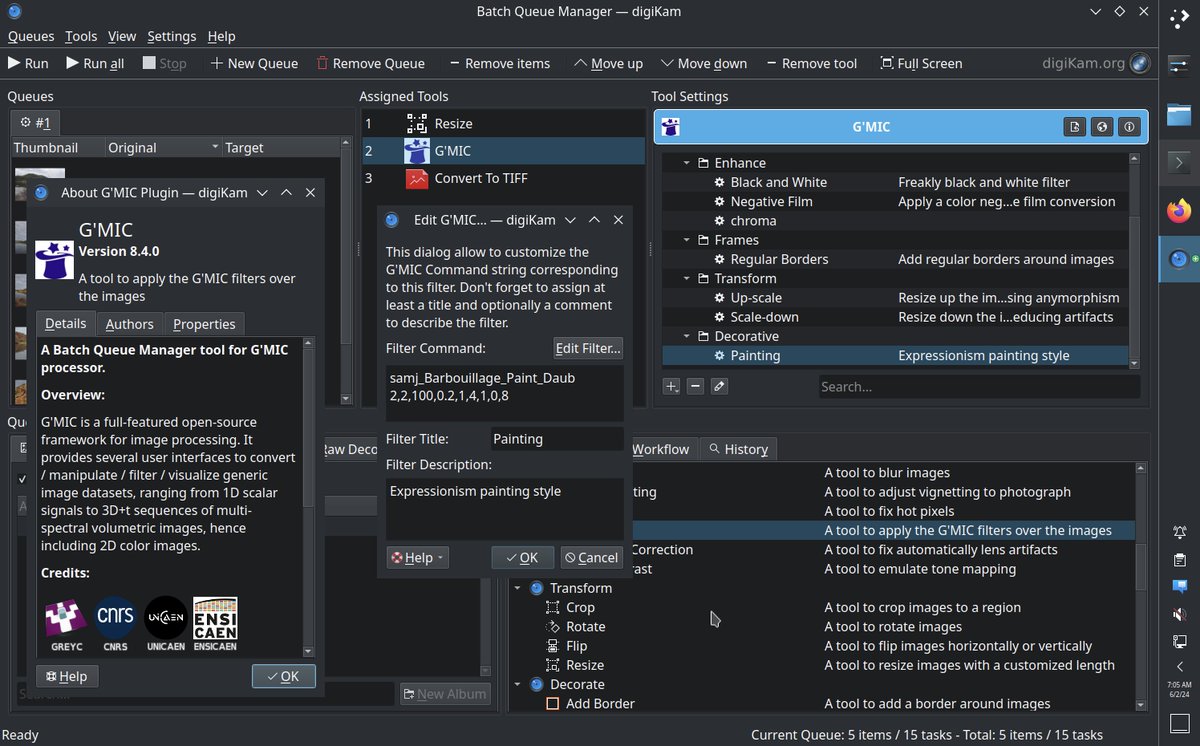
Task: Collapse the Frames filter folder
Action: [x=686, y=240]
